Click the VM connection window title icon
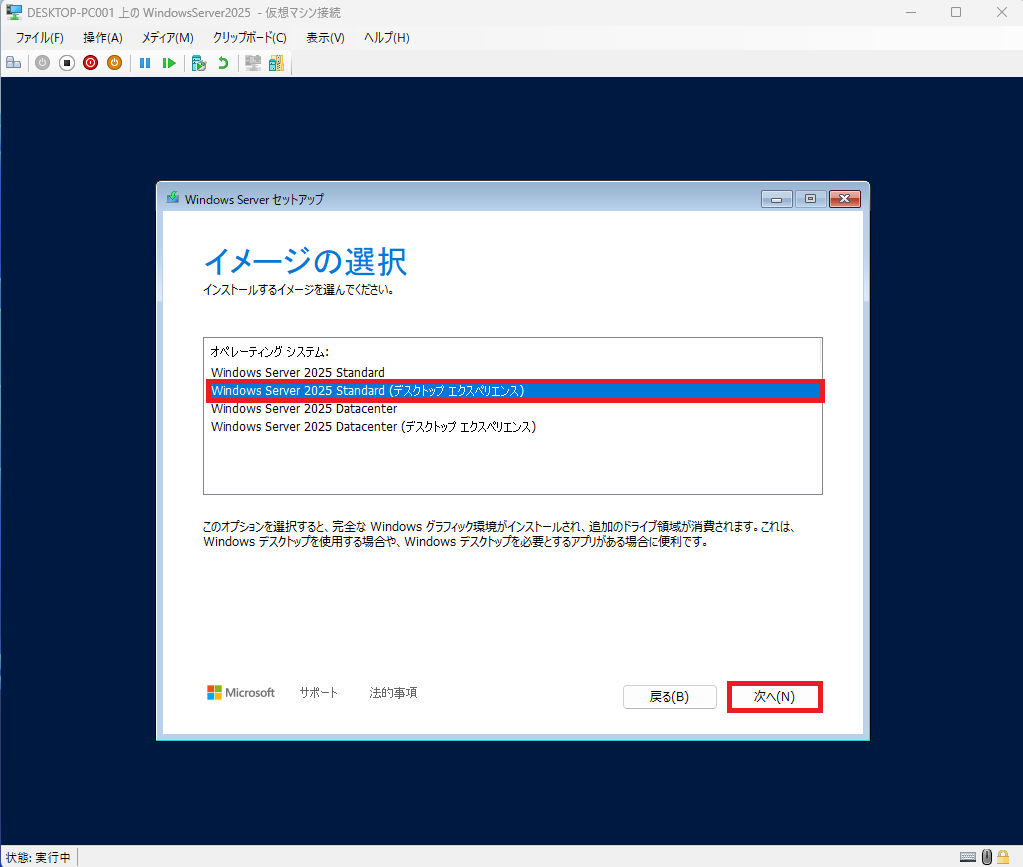Viewport: 1023px width, 867px height. coord(14,12)
